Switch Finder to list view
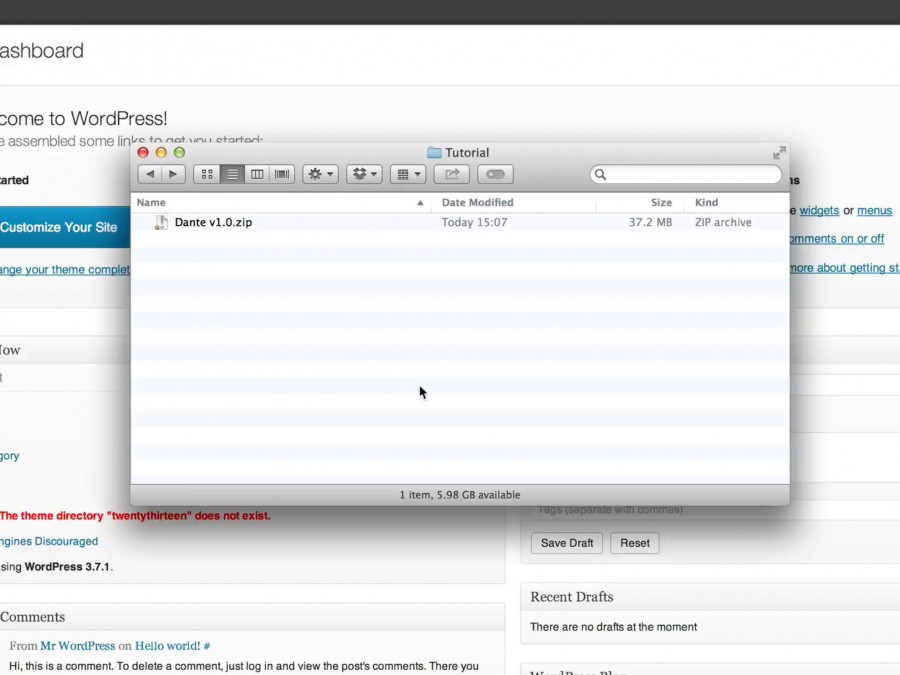 (x=232, y=174)
